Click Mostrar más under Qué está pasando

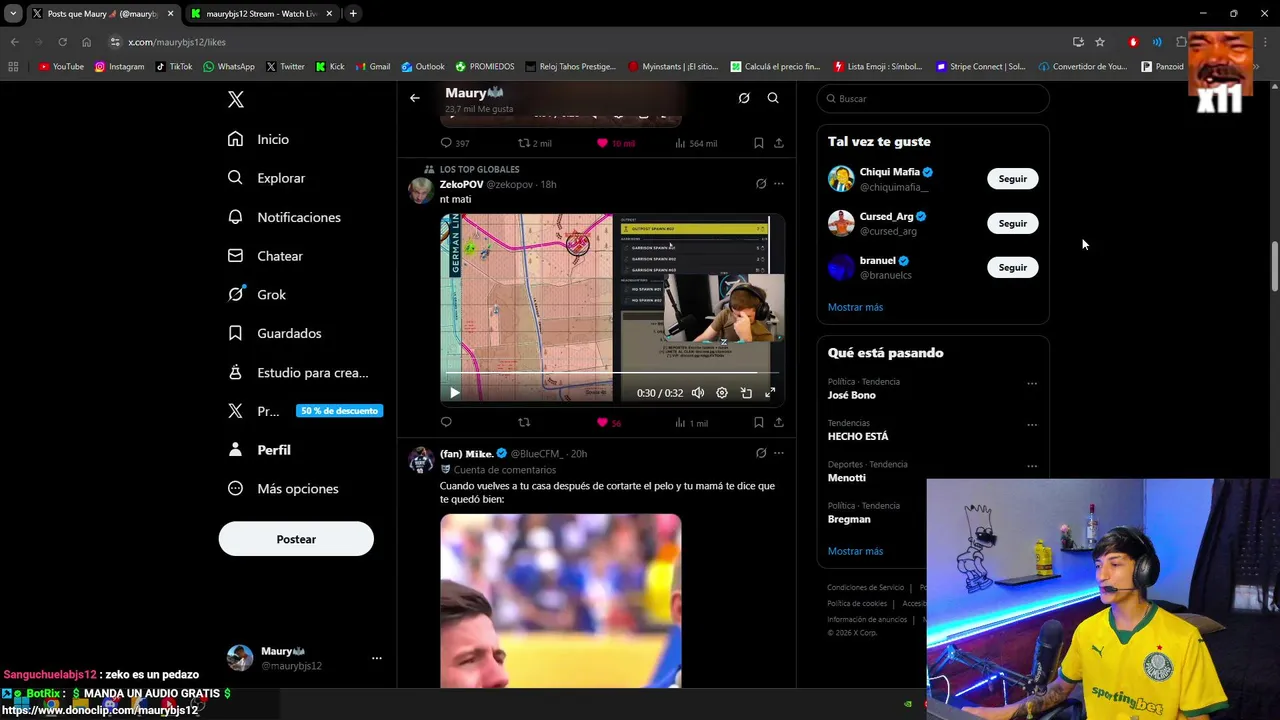(x=855, y=551)
